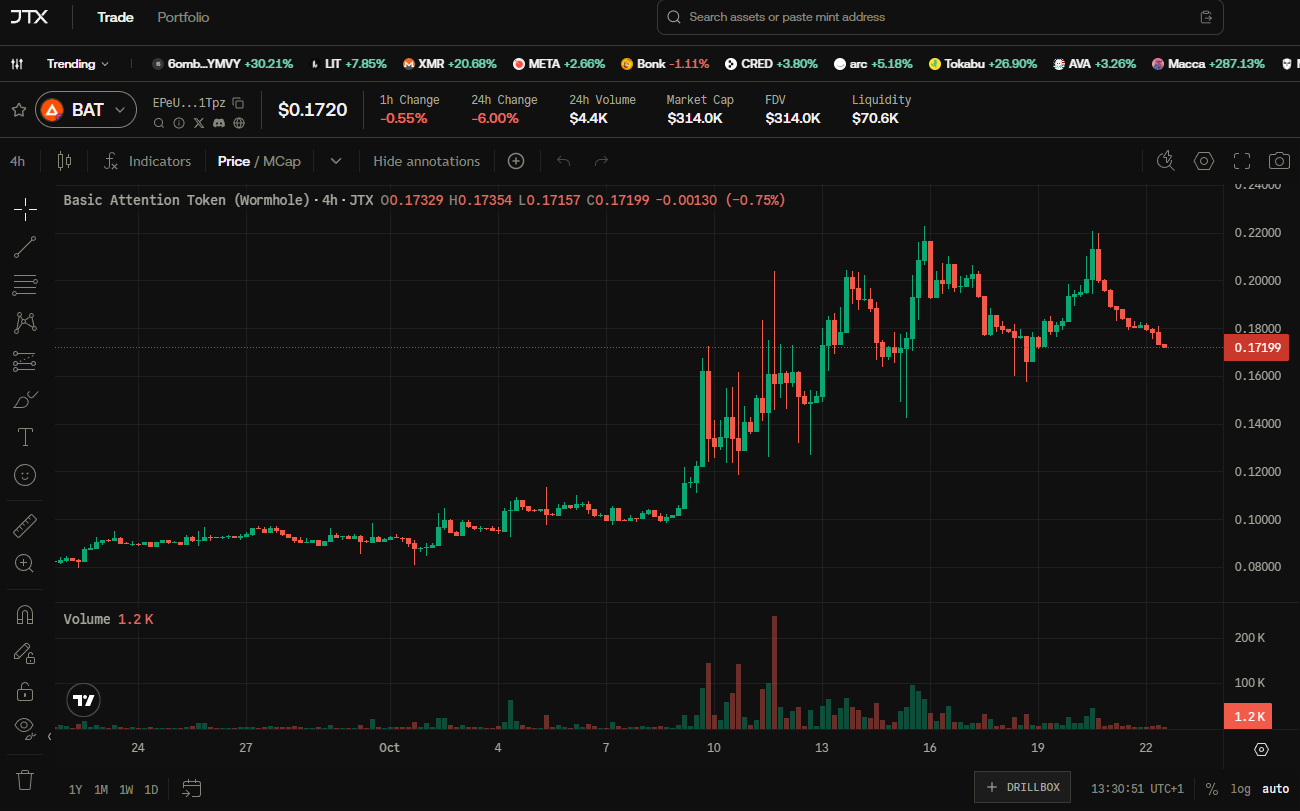Enter fullscreen chart mode
This screenshot has height=811, width=1300.
1242,161
